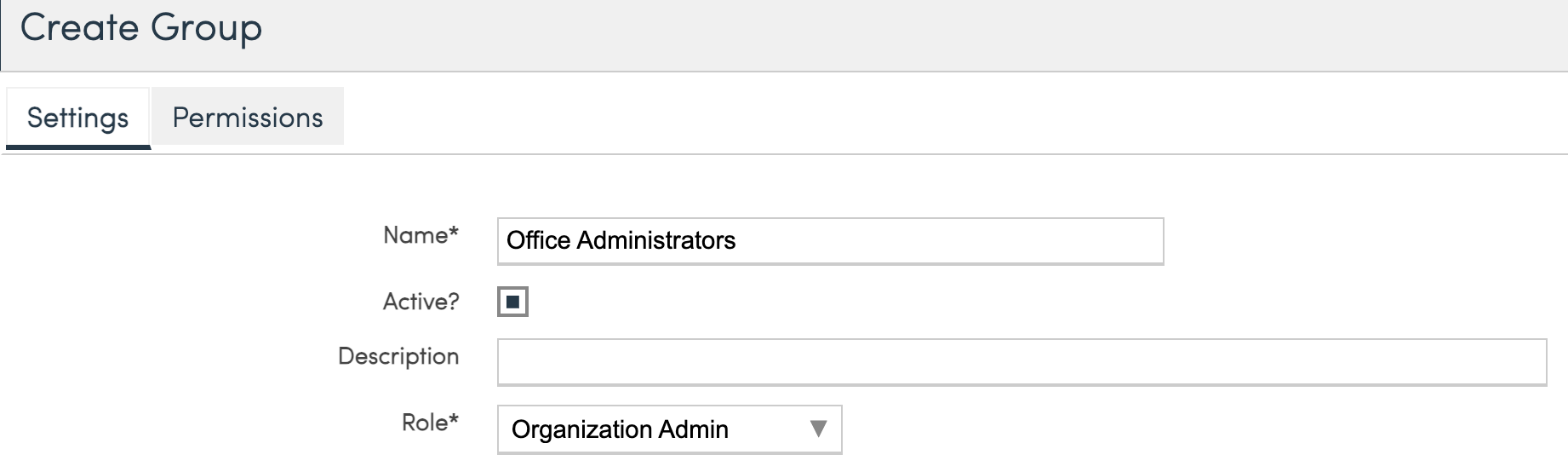
Task: Focus the Description text field
Action: pos(1021,362)
